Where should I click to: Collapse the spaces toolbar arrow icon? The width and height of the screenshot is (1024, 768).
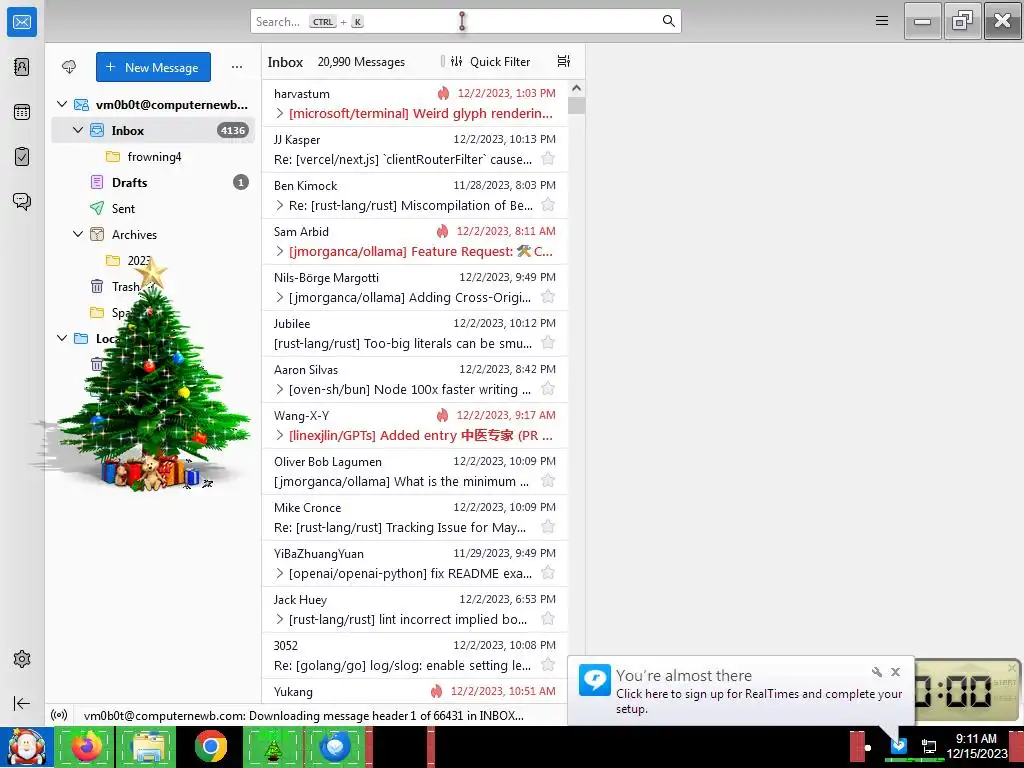click(22, 703)
